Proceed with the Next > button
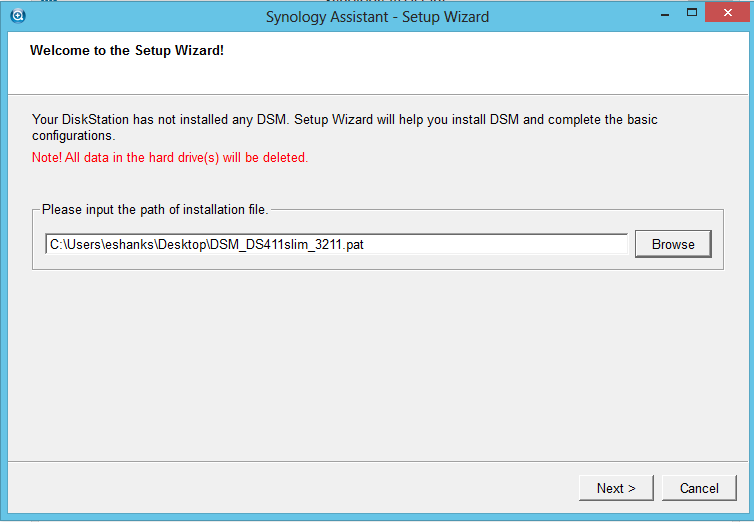The height and width of the screenshot is (522, 754). [x=616, y=488]
